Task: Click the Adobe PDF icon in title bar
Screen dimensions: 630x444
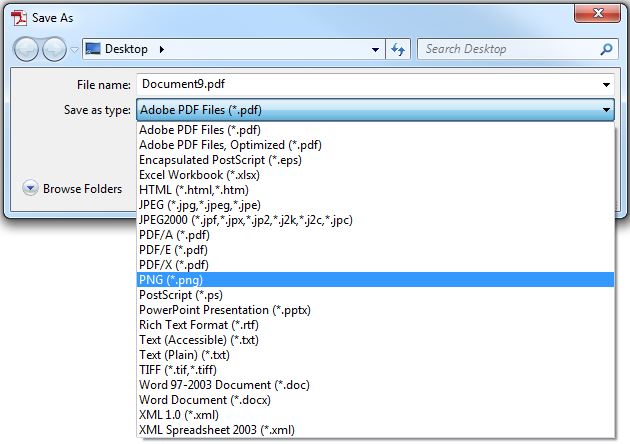Action: (x=19, y=18)
